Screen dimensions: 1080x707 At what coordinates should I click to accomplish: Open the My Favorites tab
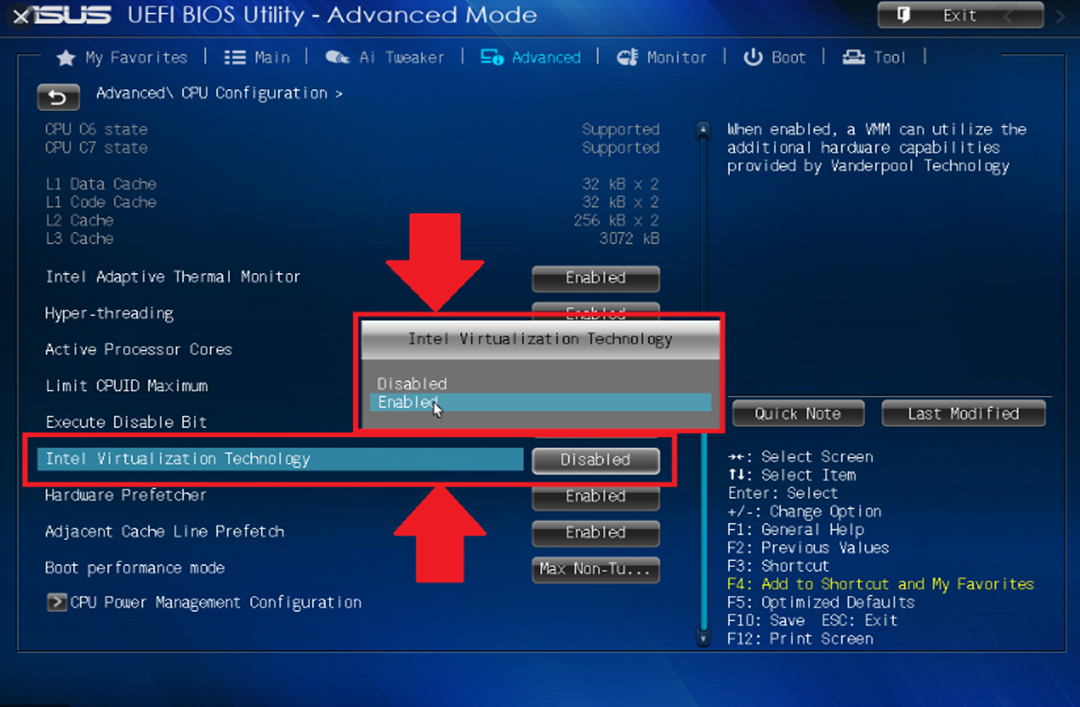tap(122, 58)
